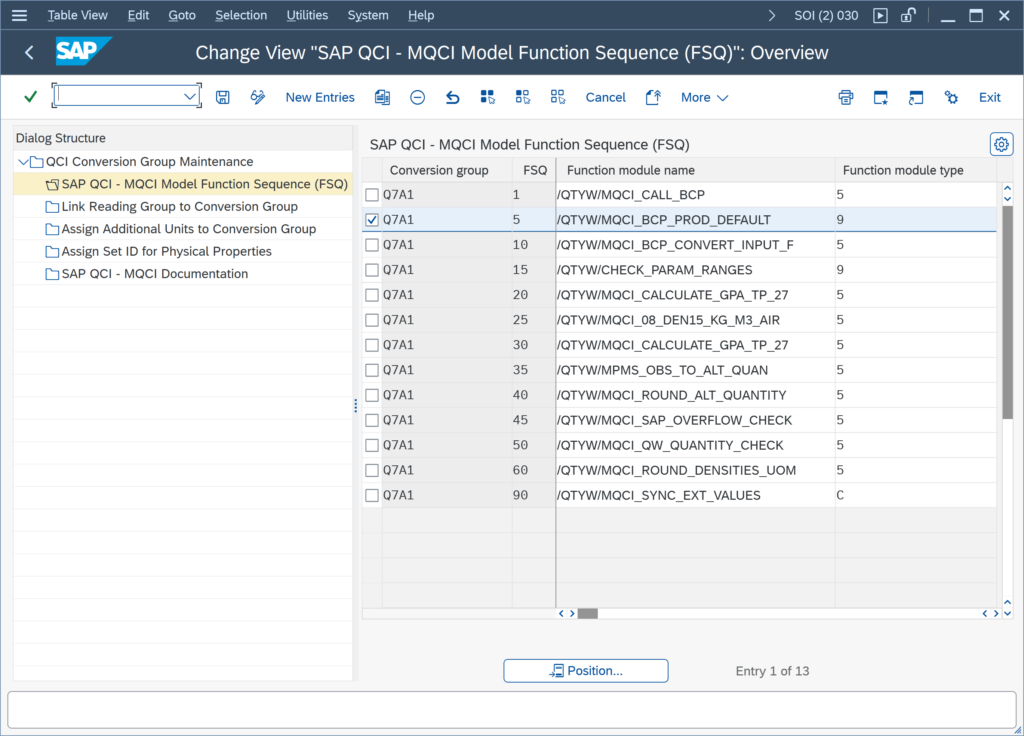Open the customize layout gears icon
The width and height of the screenshot is (1024, 736).
click(x=952, y=97)
